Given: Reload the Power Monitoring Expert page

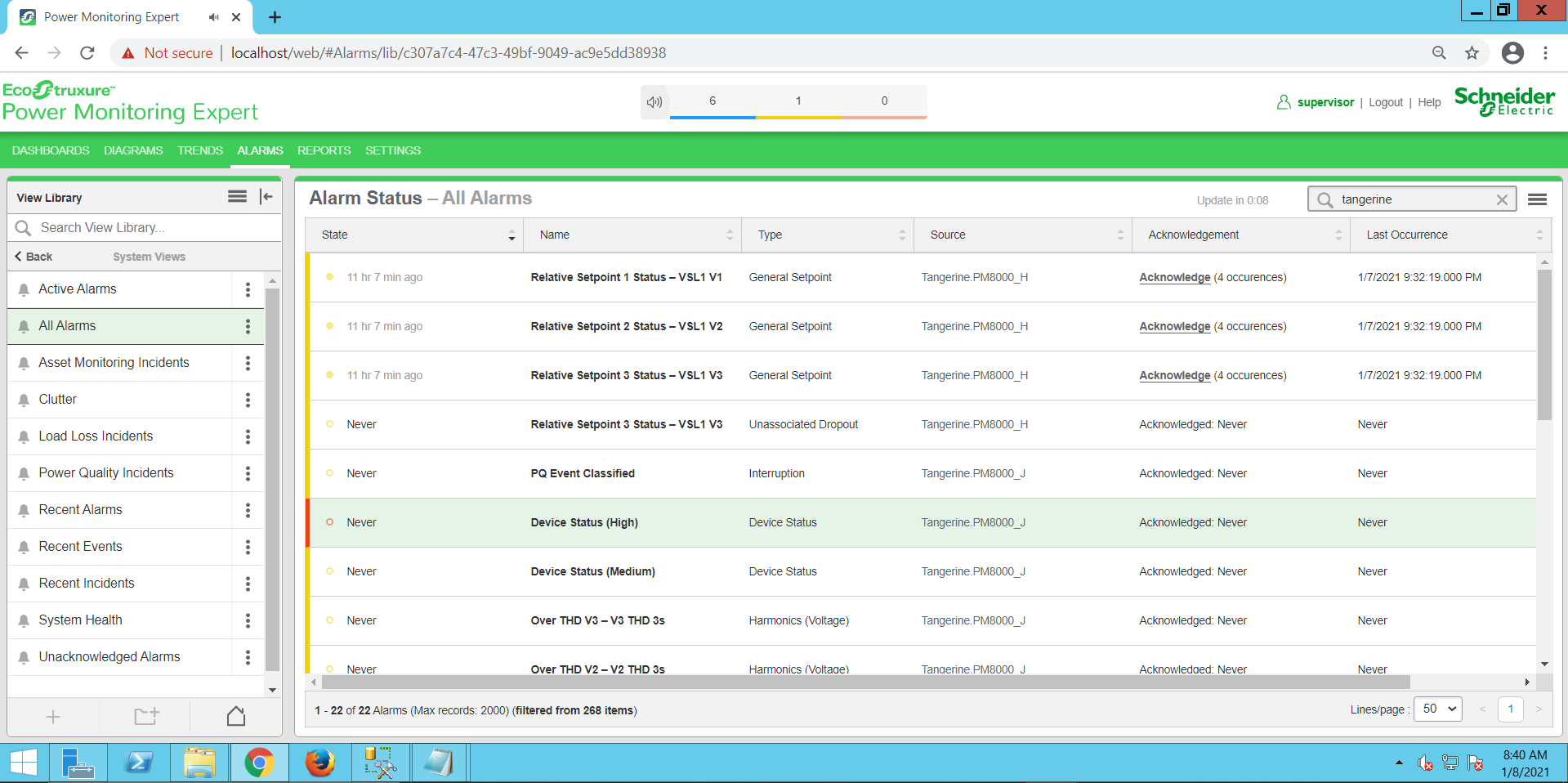Looking at the screenshot, I should click(x=87, y=53).
